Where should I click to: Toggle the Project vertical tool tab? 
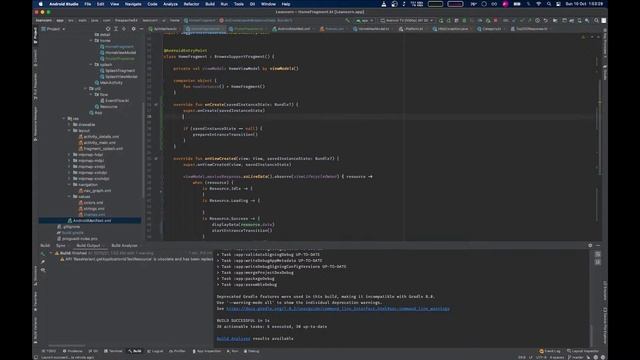pyautogui.click(x=36, y=36)
